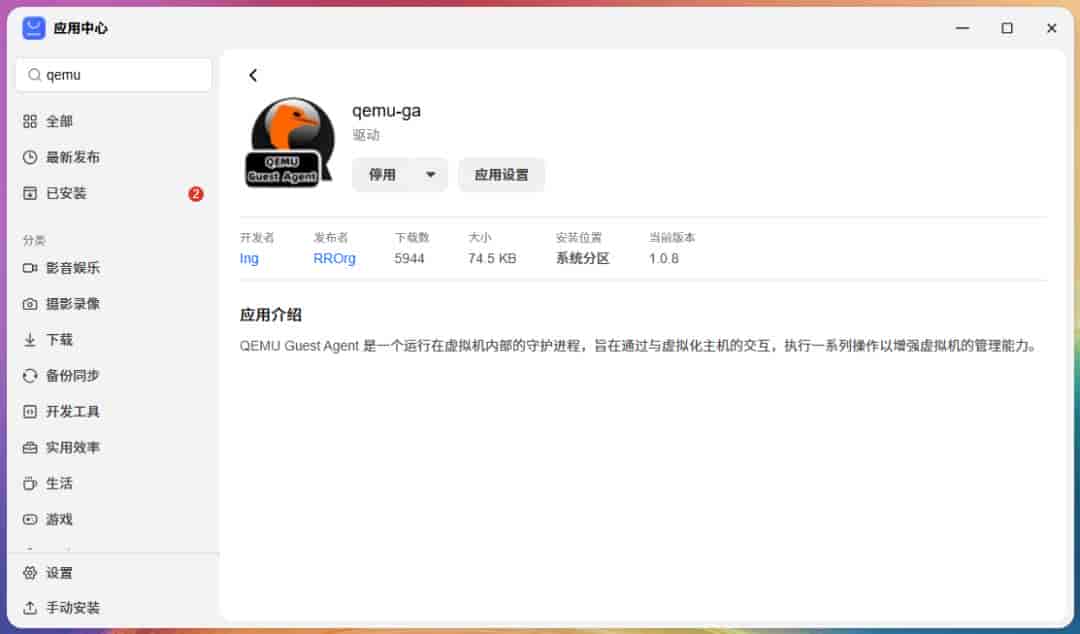The height and width of the screenshot is (634, 1080).
Task: Click the 停用 button
Action: [382, 174]
